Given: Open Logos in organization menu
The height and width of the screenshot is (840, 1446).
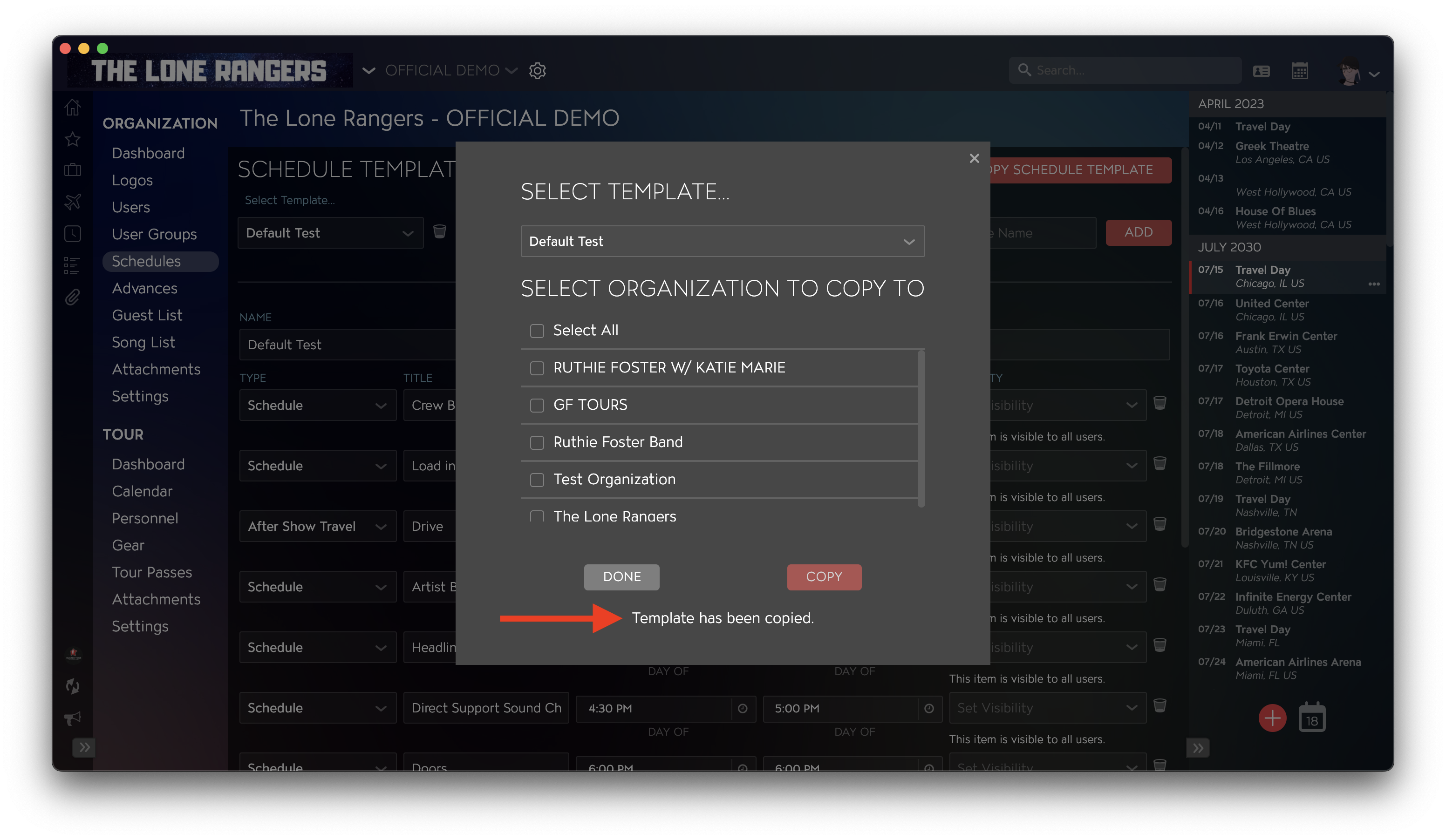Looking at the screenshot, I should coord(132,180).
